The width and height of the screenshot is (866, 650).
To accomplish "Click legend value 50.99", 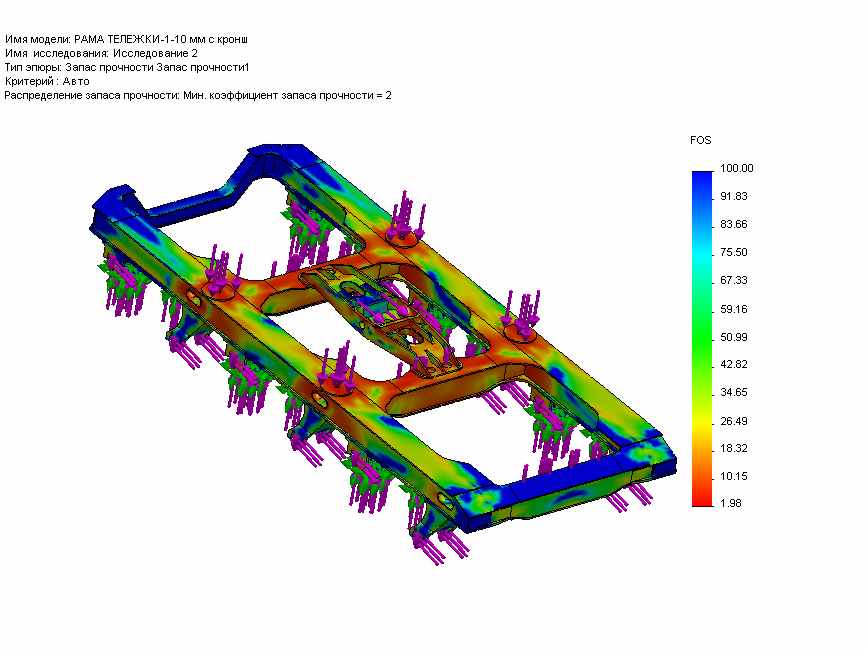I will point(734,337).
